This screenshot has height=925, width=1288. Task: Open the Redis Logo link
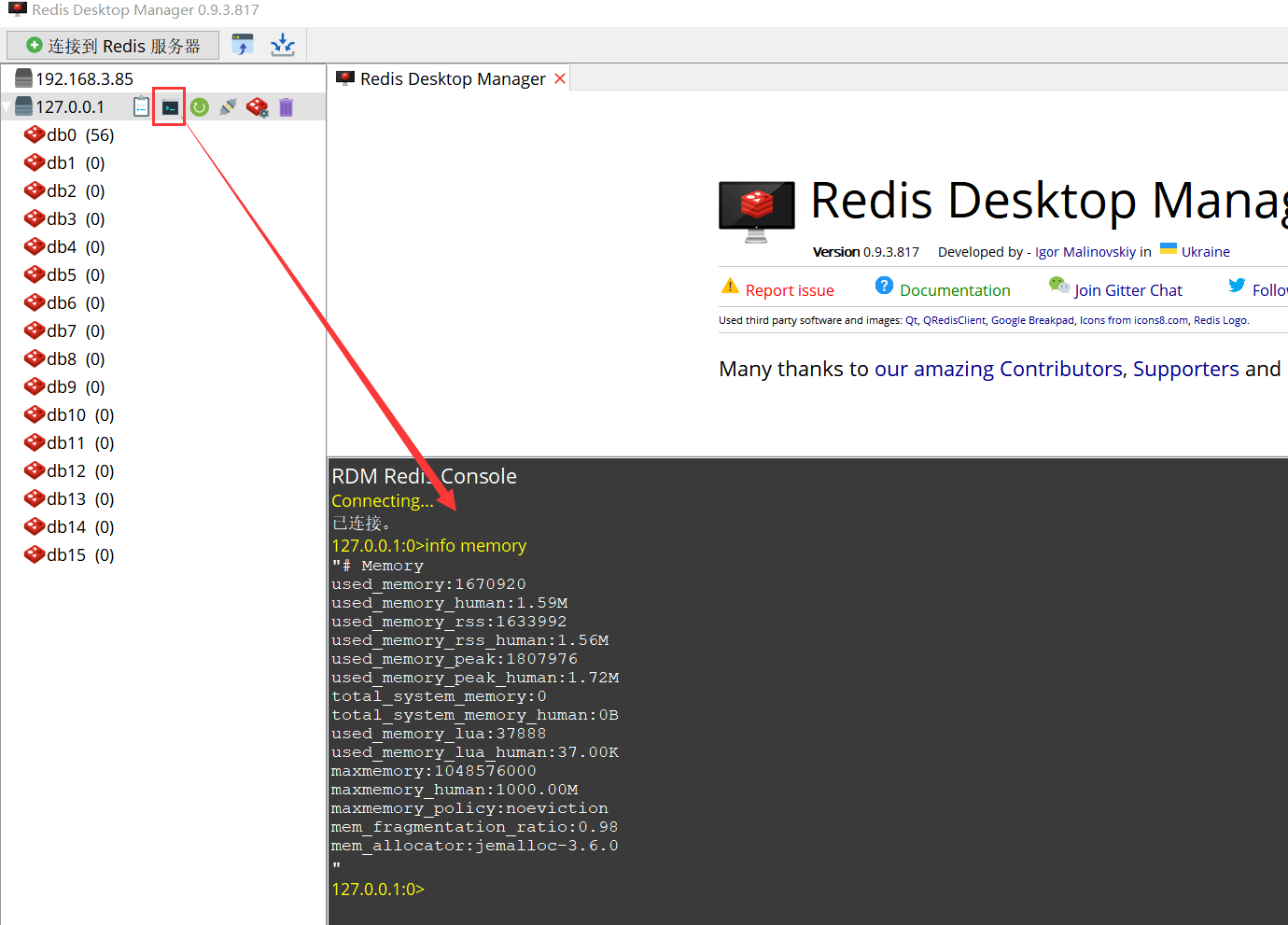(1220, 320)
